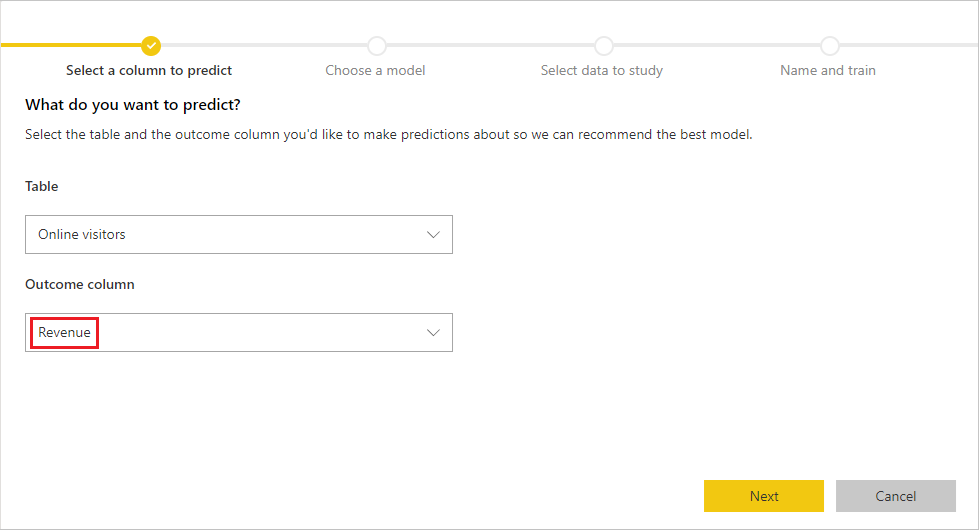Select the 'Select a column to predict' step label
This screenshot has width=979, height=530.
tap(149, 71)
